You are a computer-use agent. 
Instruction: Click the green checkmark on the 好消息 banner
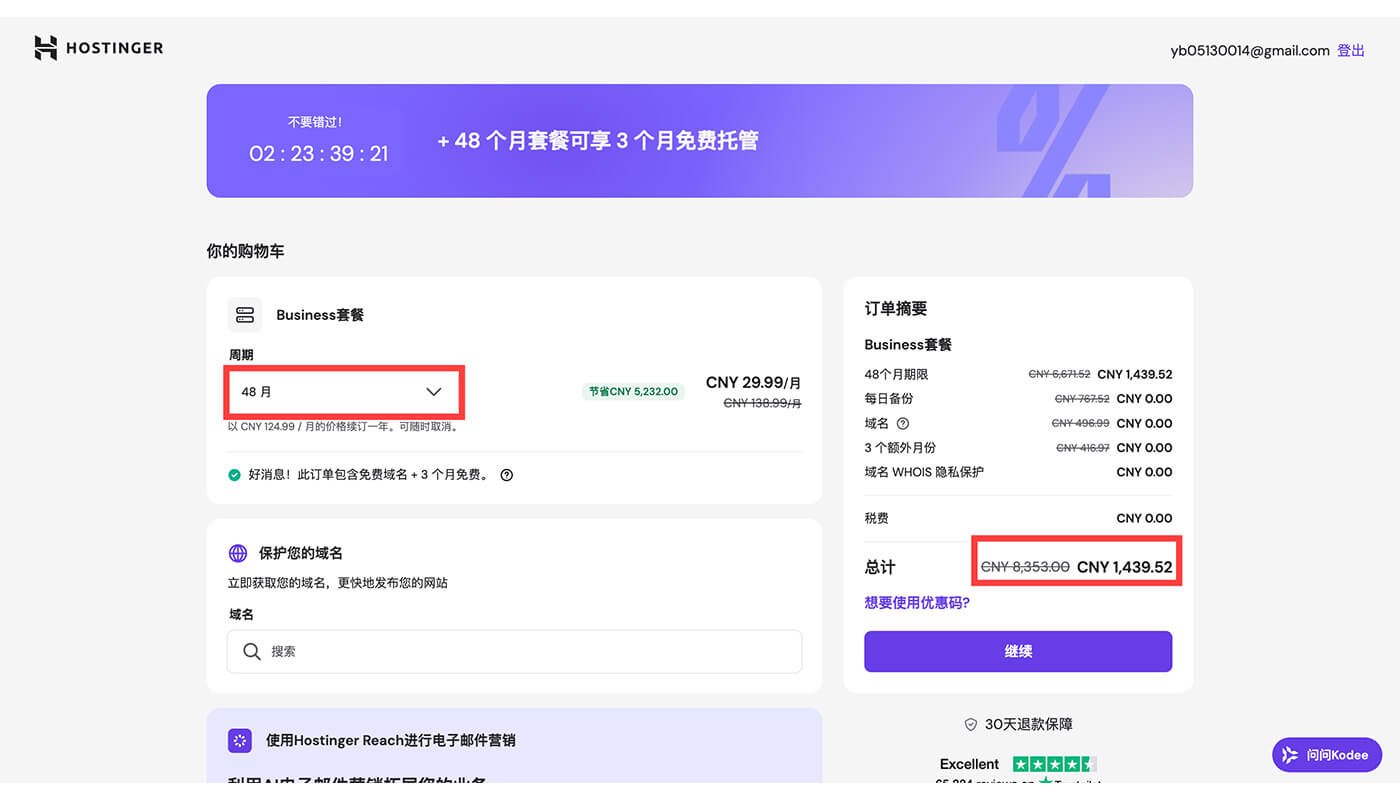tap(234, 474)
